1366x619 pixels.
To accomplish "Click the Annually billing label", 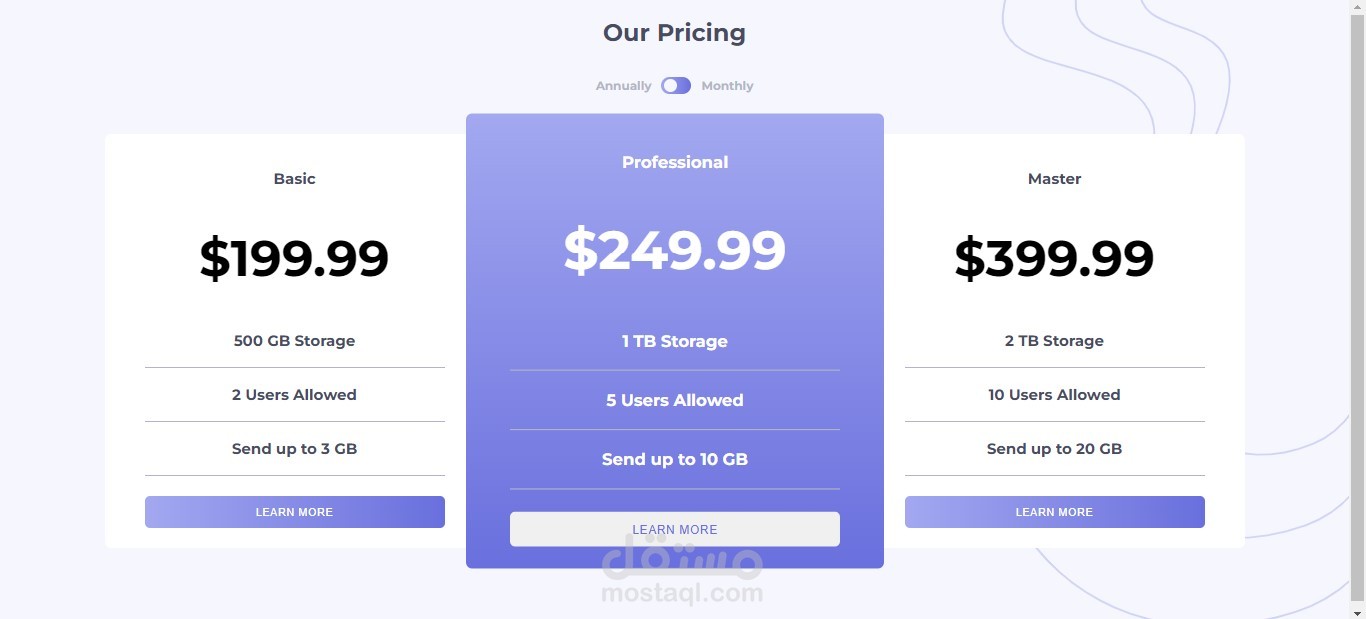I will tap(623, 86).
